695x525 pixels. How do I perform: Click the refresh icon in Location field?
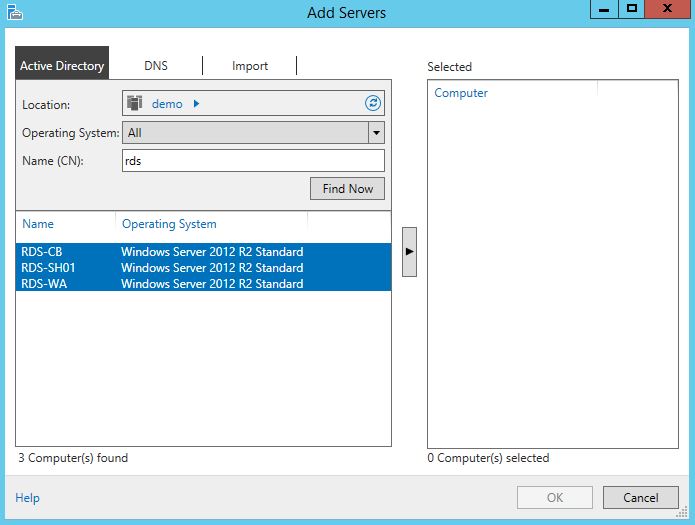(373, 103)
